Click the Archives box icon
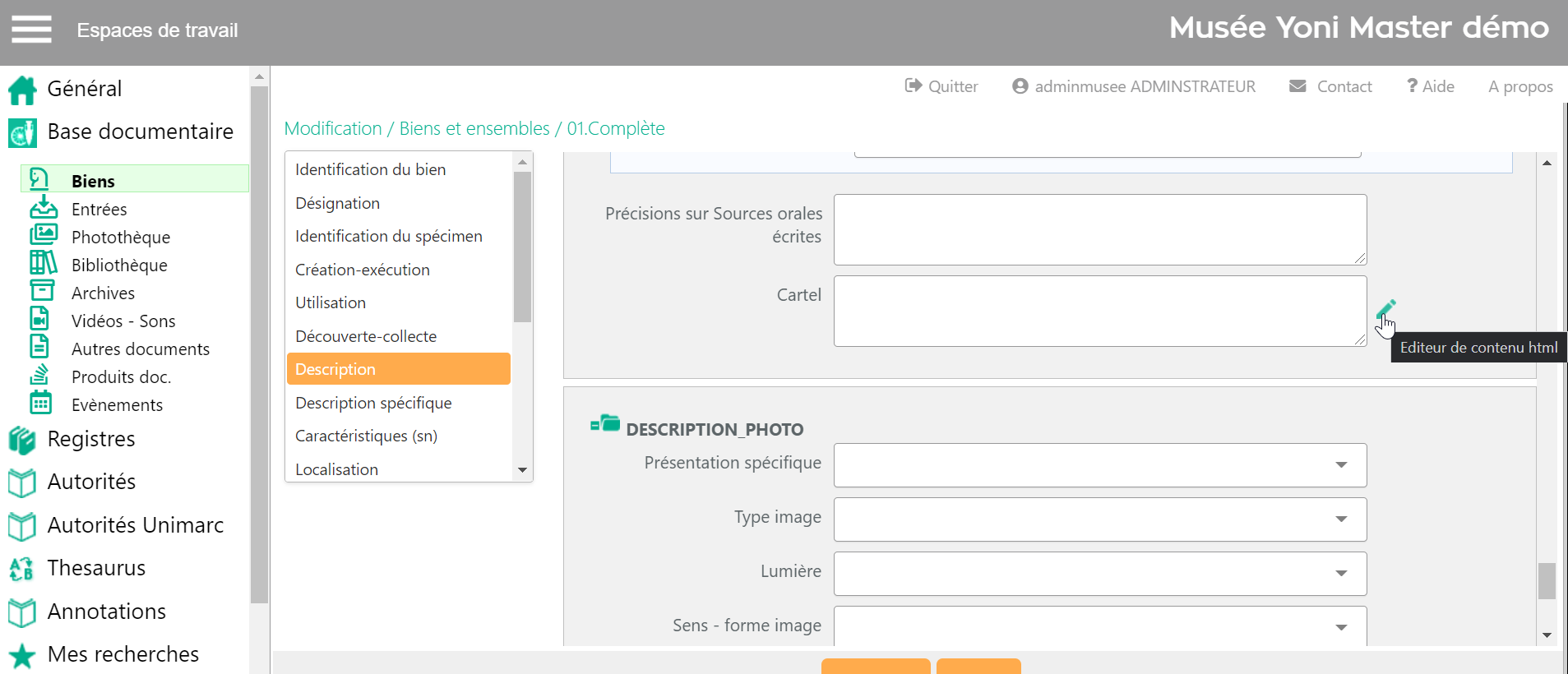Viewport: 1568px width, 674px height. point(42,291)
